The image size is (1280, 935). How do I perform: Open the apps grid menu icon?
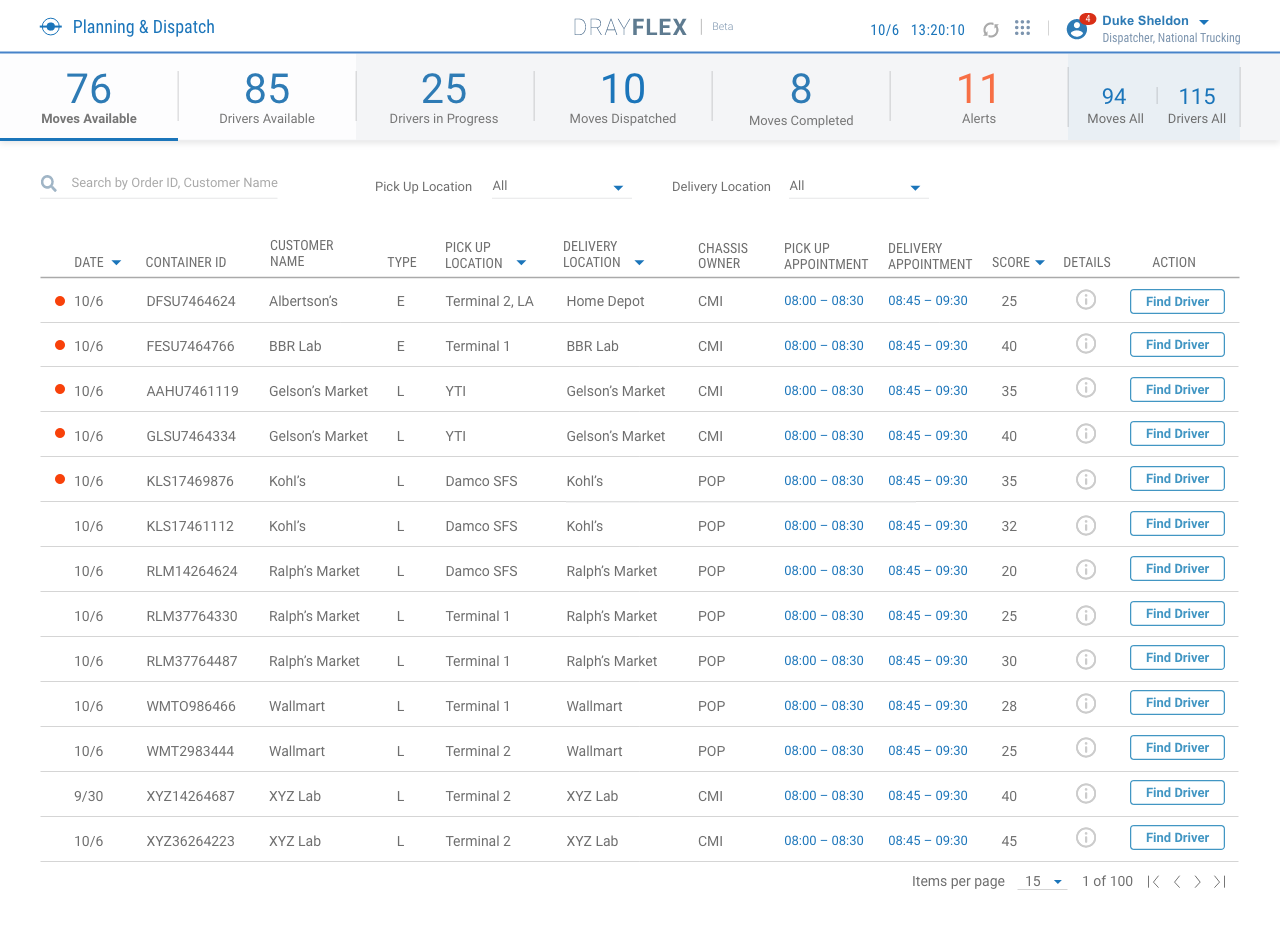(1022, 29)
